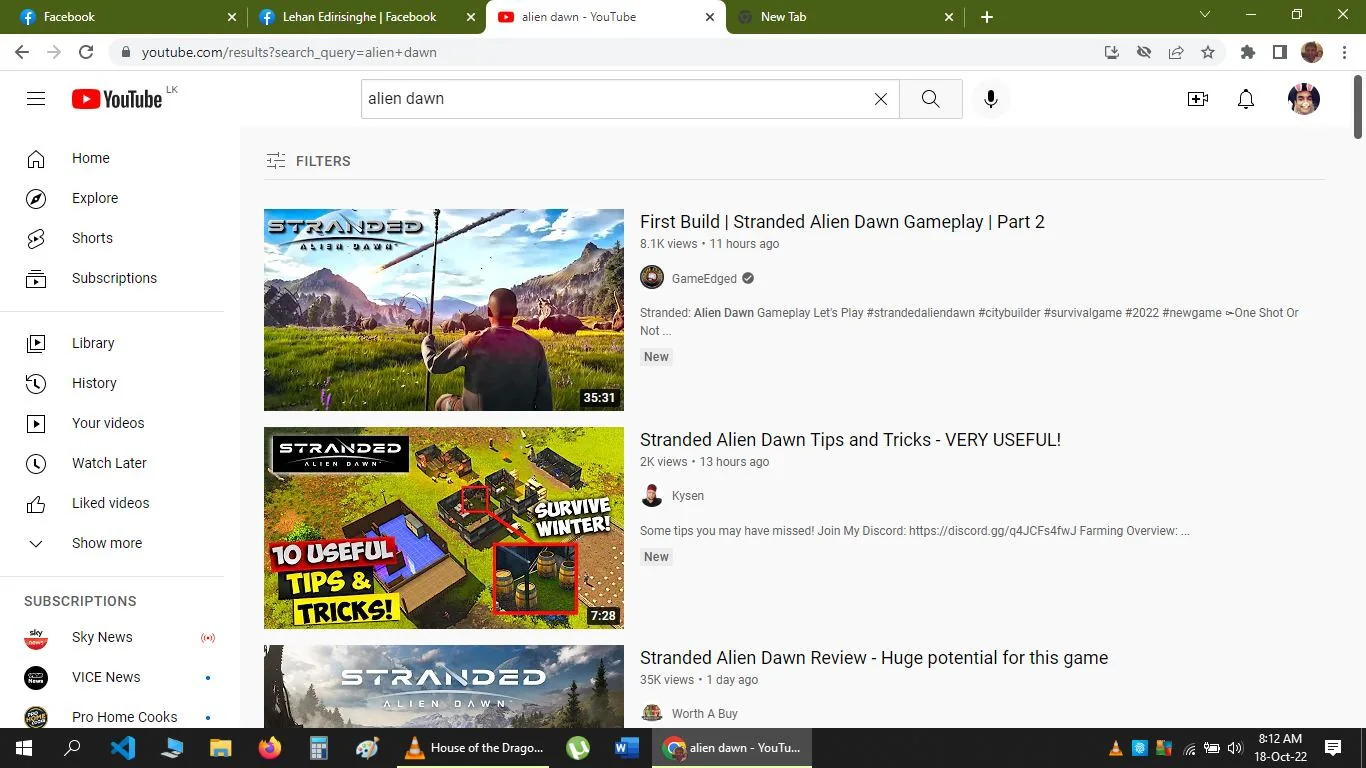Click the Kysen channel avatar
The width and height of the screenshot is (1366, 768).
click(x=652, y=496)
